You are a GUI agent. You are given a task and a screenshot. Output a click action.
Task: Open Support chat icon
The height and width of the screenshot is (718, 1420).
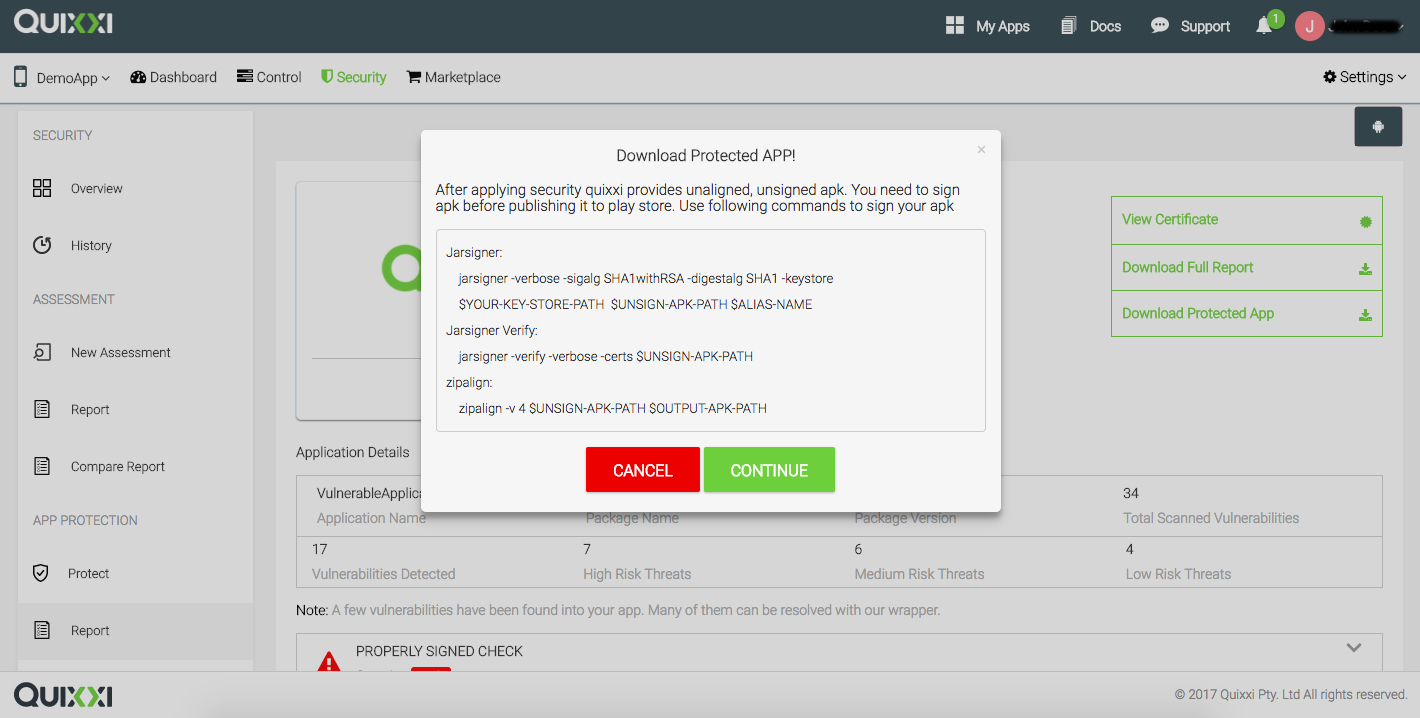pyautogui.click(x=1160, y=26)
